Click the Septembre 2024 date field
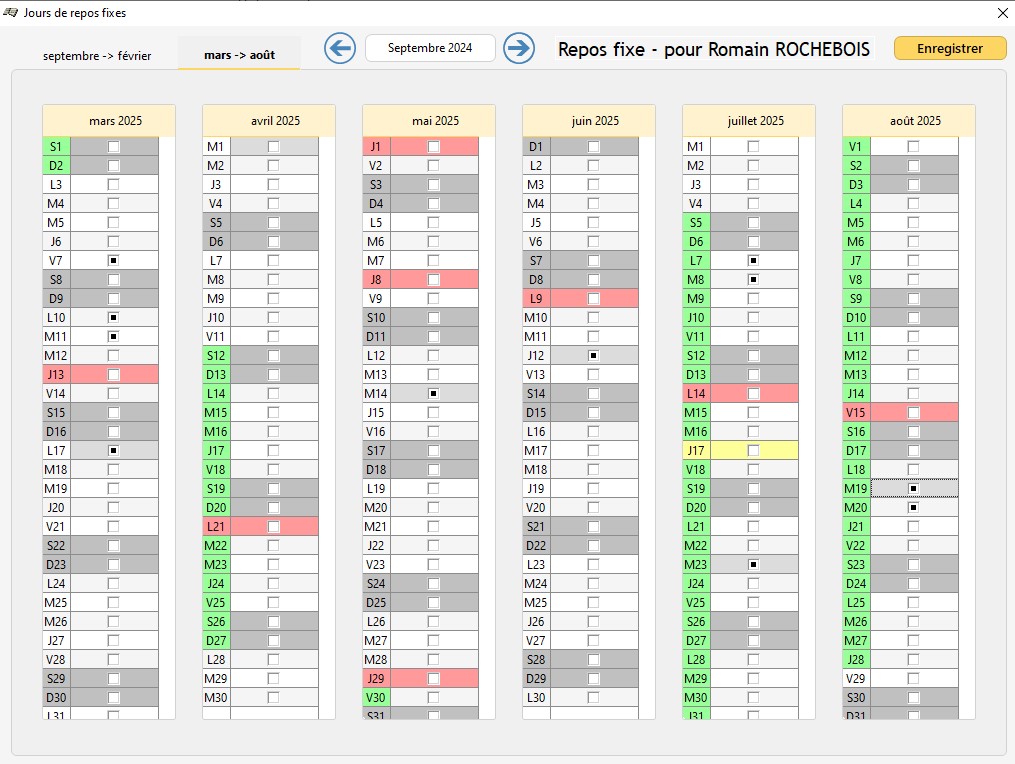1015x764 pixels. pos(430,48)
